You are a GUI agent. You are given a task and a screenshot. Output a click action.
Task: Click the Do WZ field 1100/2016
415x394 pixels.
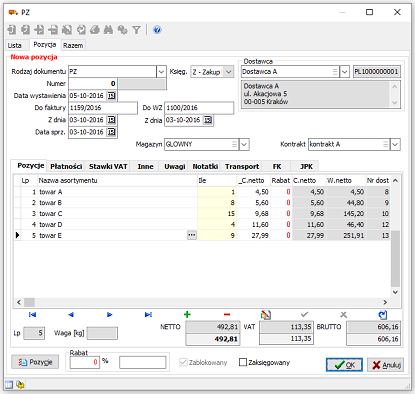point(199,108)
